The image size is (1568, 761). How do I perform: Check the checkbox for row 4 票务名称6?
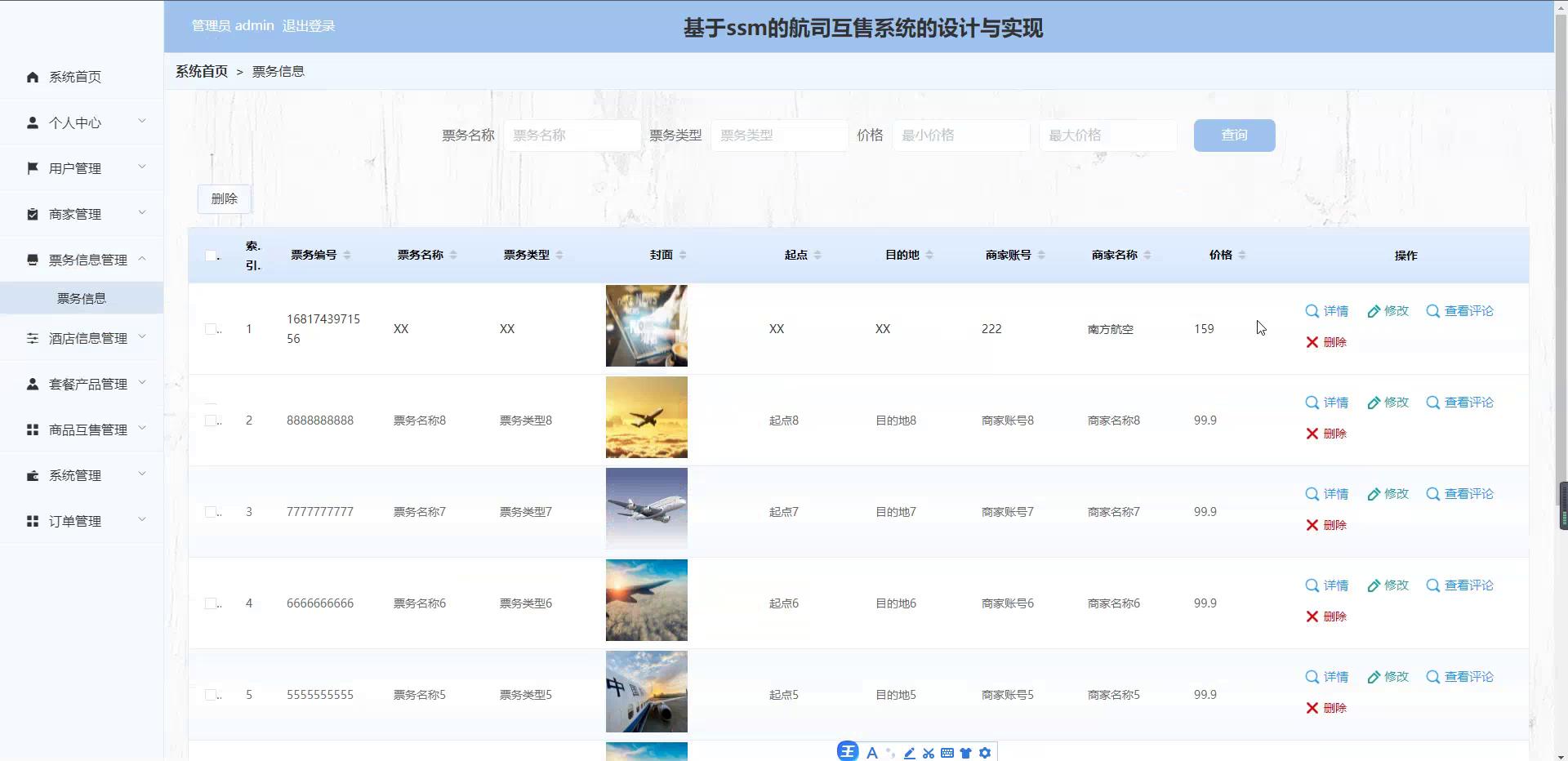211,603
